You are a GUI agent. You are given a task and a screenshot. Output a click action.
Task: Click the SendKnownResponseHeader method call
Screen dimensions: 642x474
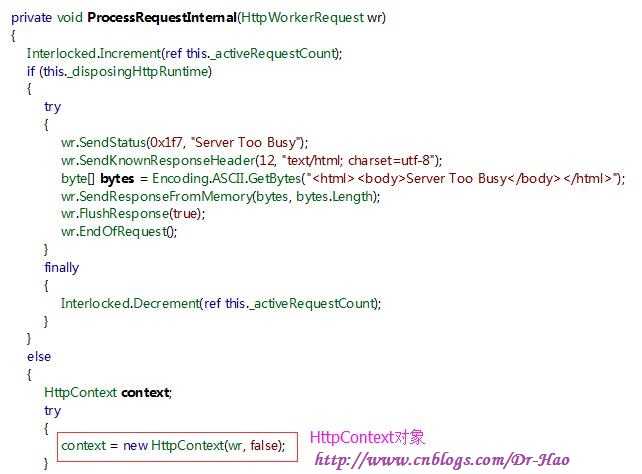(158, 160)
